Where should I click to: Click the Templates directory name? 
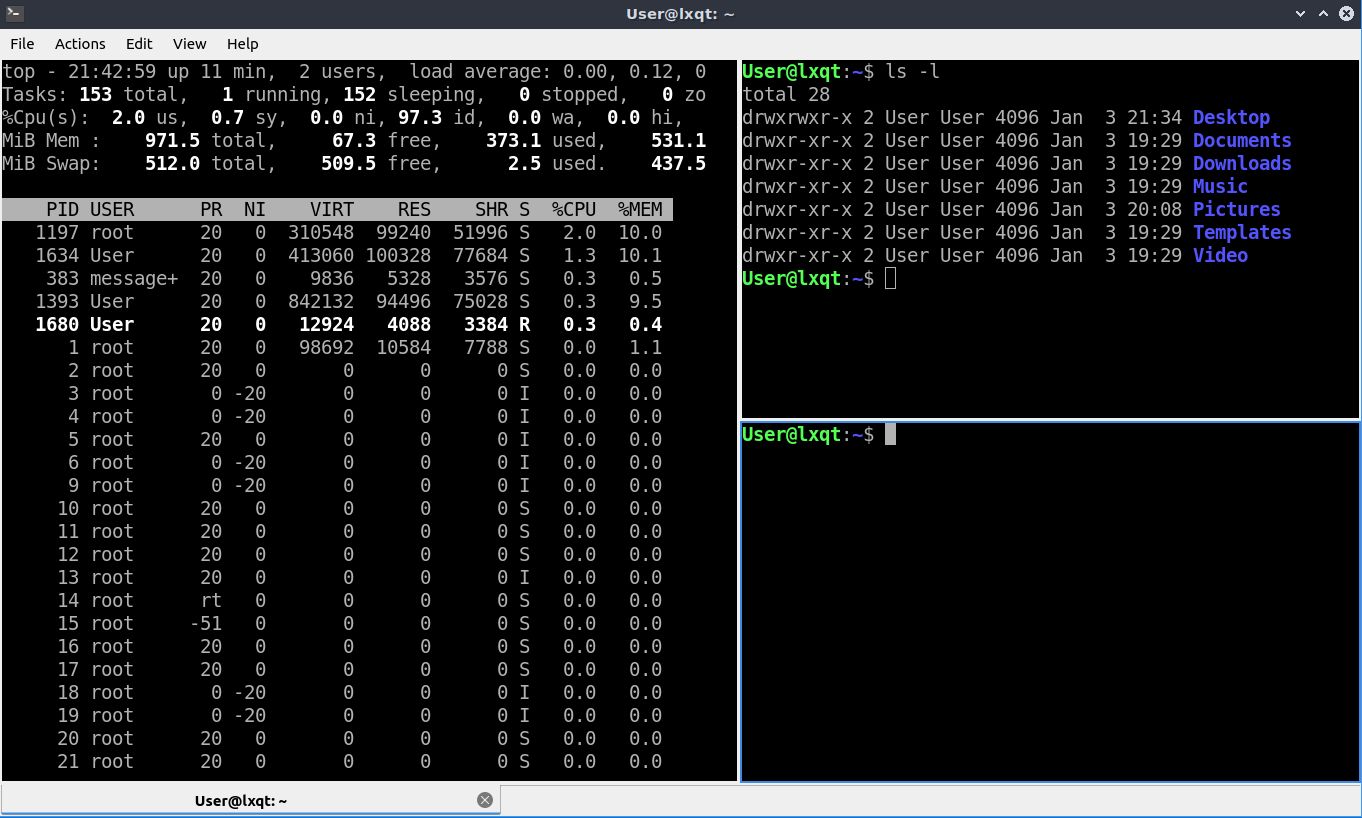pyautogui.click(x=1242, y=232)
